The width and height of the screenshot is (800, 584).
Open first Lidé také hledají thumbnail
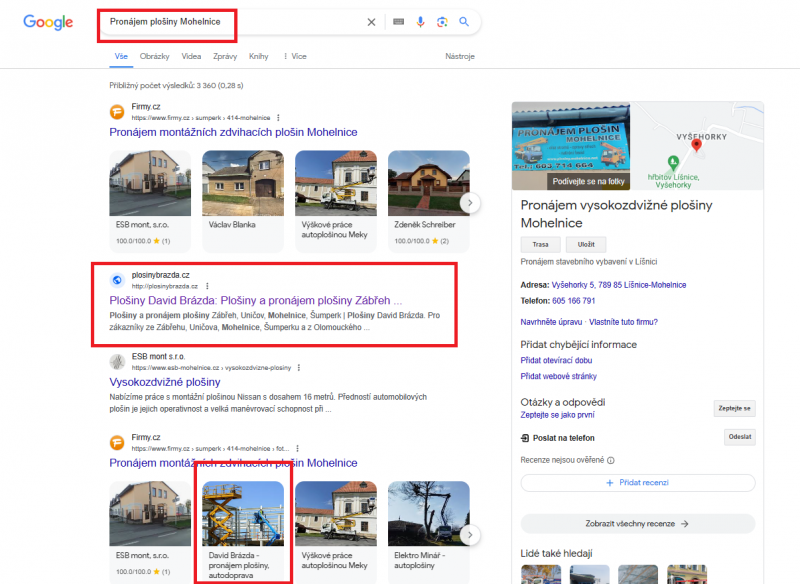tap(541, 575)
